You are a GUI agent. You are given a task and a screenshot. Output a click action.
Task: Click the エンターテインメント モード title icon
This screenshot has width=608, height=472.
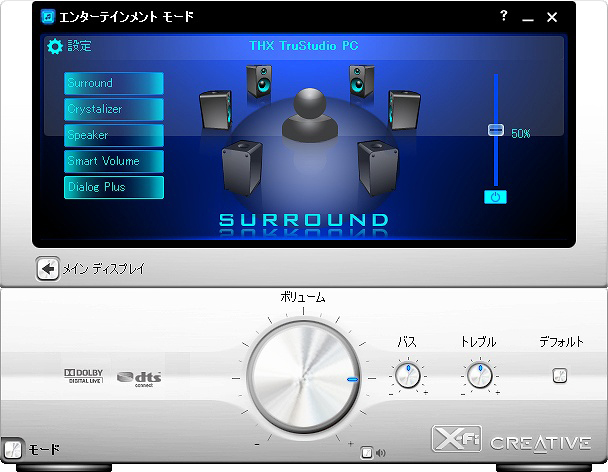coord(48,17)
